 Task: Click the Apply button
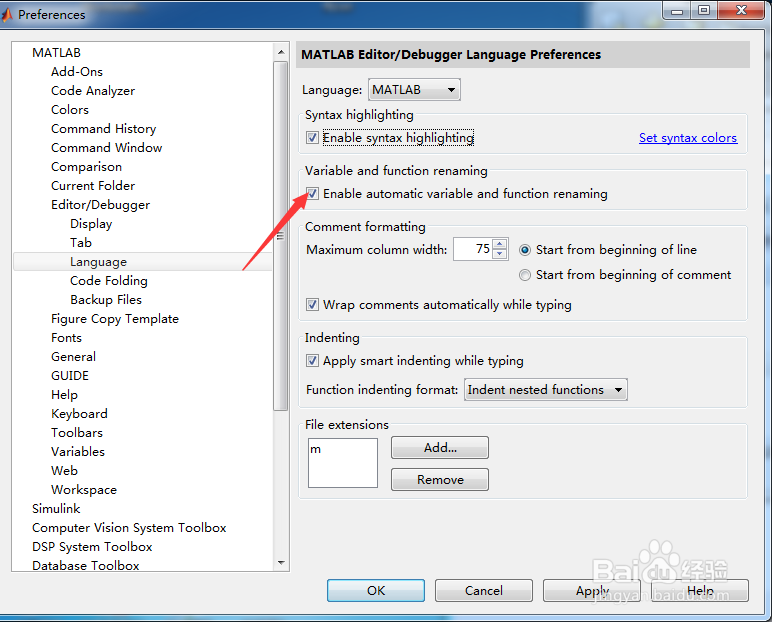click(x=592, y=590)
